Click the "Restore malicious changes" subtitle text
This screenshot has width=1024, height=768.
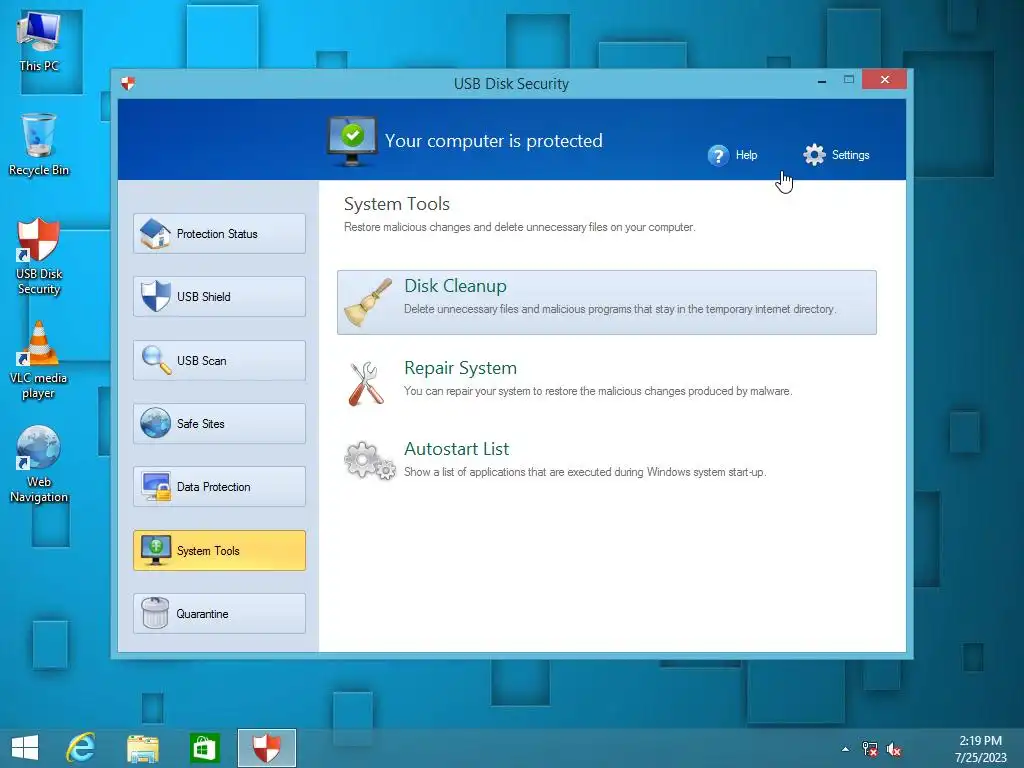[x=520, y=227]
